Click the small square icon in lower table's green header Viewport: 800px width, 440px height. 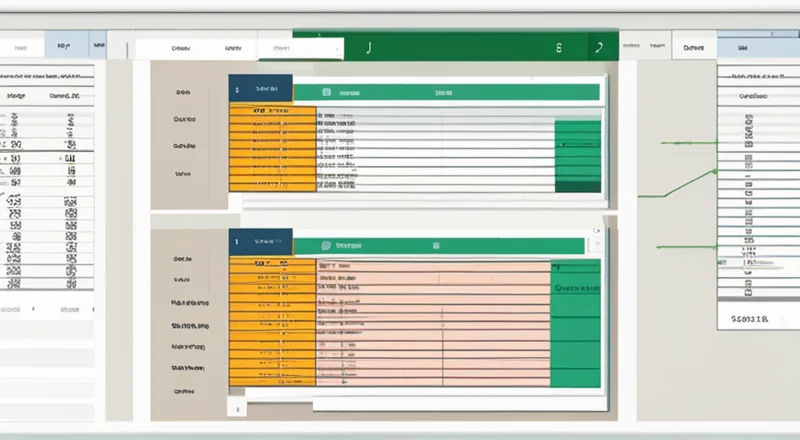point(326,244)
